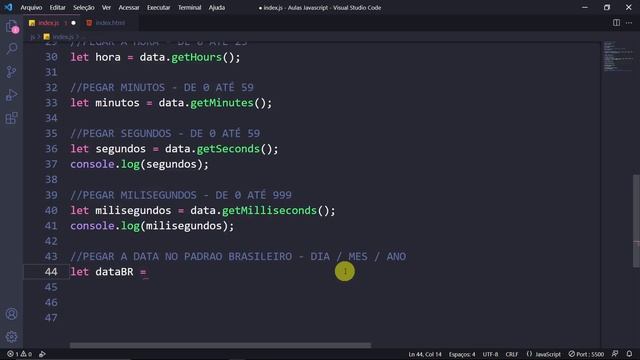The height and width of the screenshot is (360, 640).
Task: Click line number 30 in gutter
Action: pos(51,57)
